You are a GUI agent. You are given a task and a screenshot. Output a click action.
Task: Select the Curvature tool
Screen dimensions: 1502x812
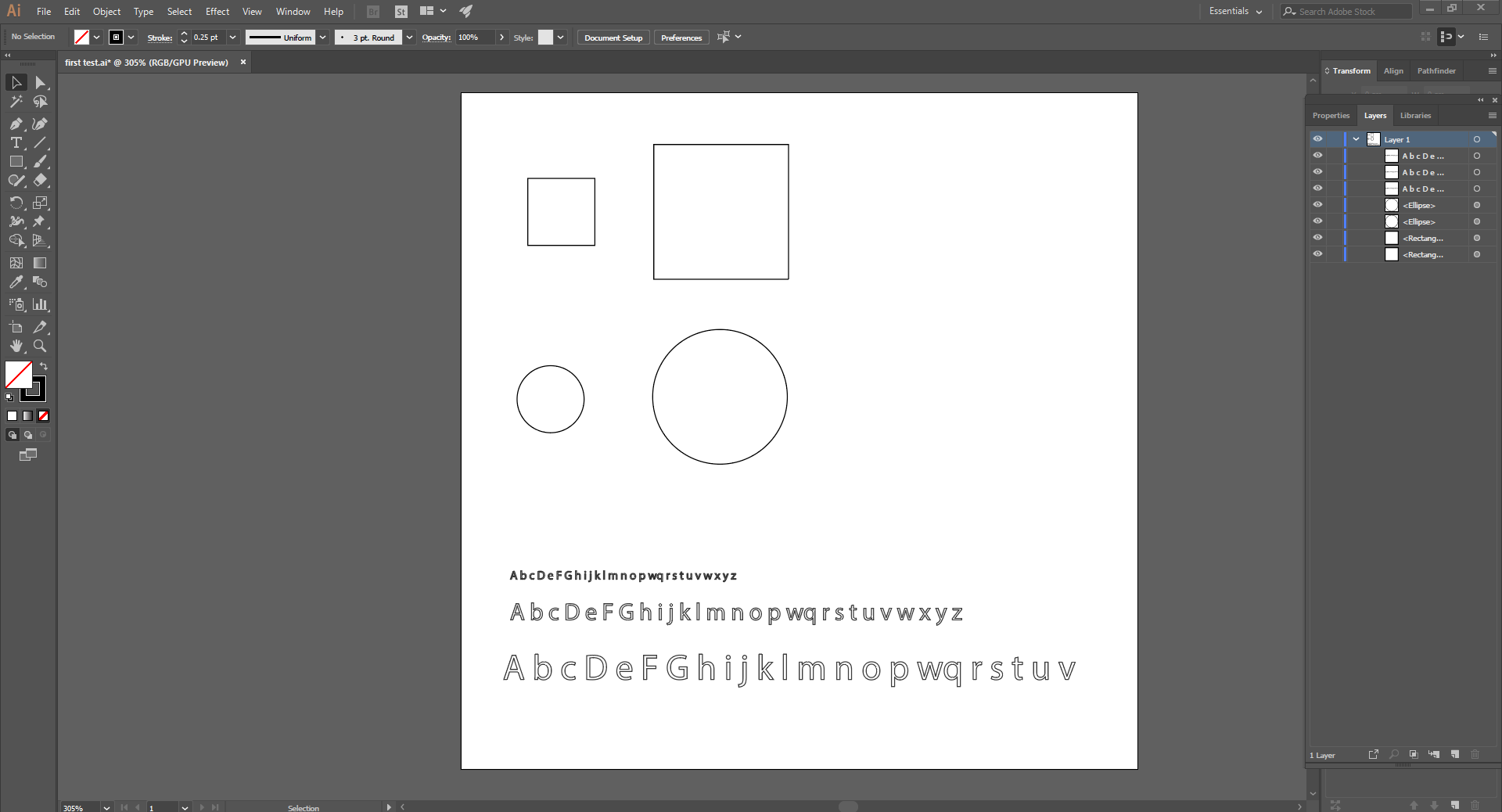(x=40, y=124)
